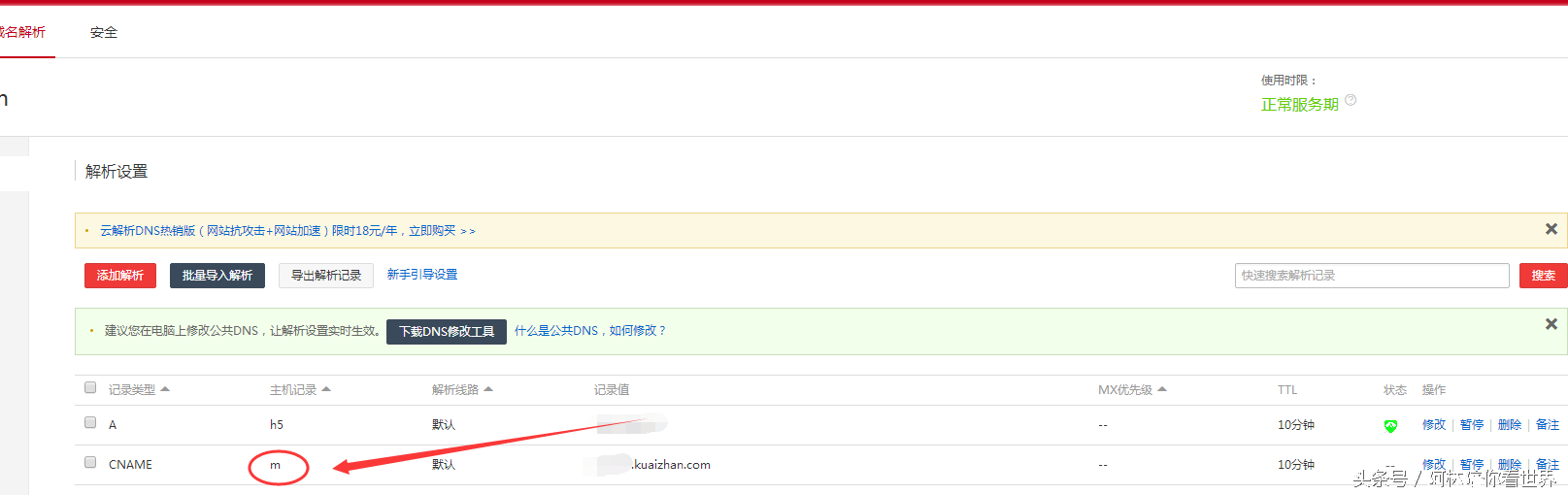Screen dimensions: 1568x495
Task: Click the 下载DNS修改工具 button
Action: (447, 331)
